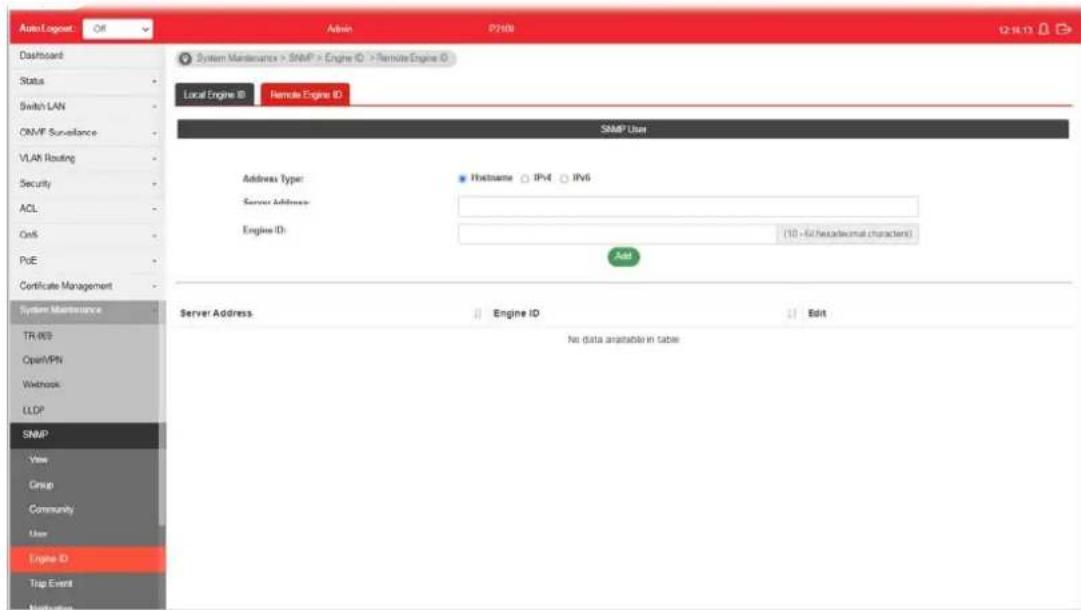The width and height of the screenshot is (1081, 610).
Task: Click the Edit column header
Action: click(817, 314)
